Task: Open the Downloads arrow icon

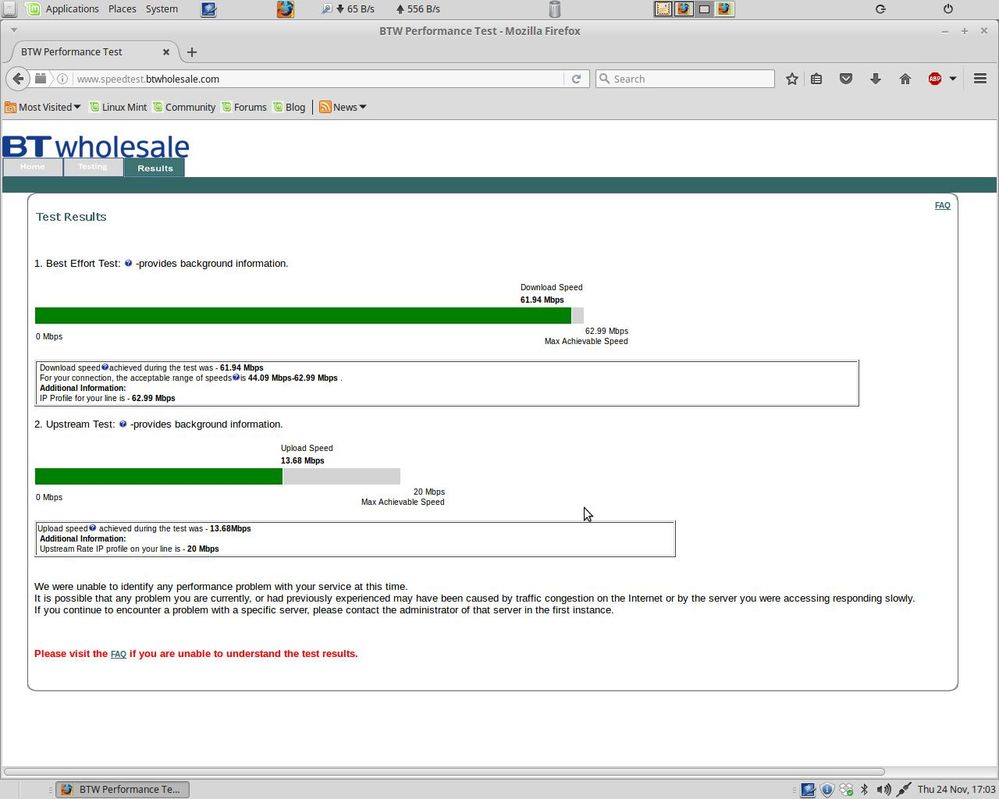Action: point(875,79)
